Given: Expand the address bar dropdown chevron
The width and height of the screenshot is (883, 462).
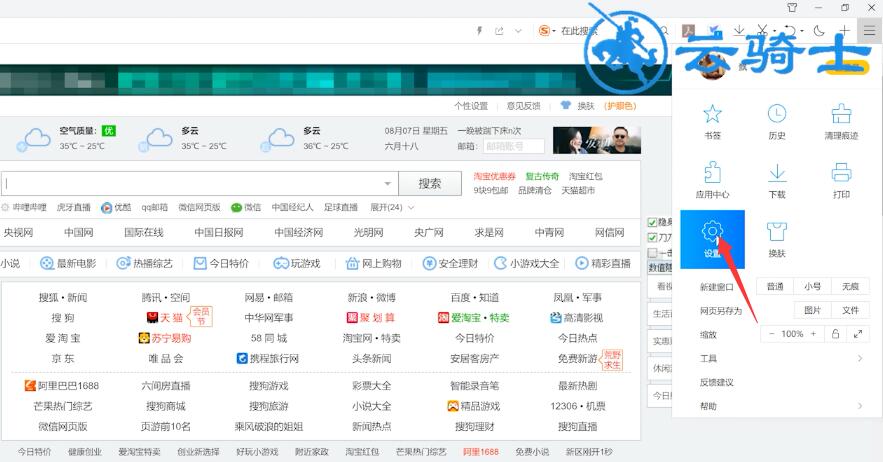Looking at the screenshot, I should tap(518, 31).
